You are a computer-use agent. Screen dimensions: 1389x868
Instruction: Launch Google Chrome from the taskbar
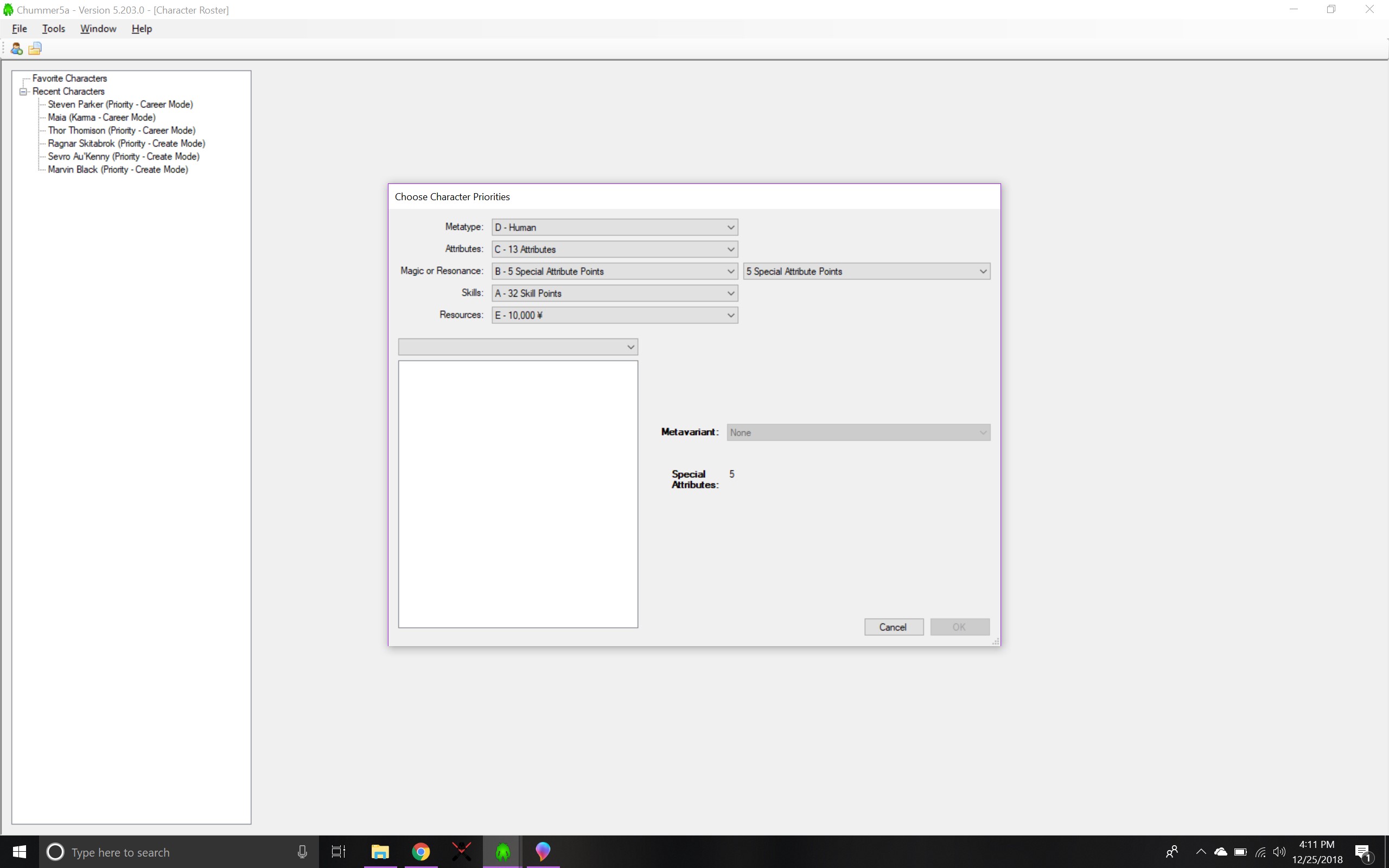(420, 852)
